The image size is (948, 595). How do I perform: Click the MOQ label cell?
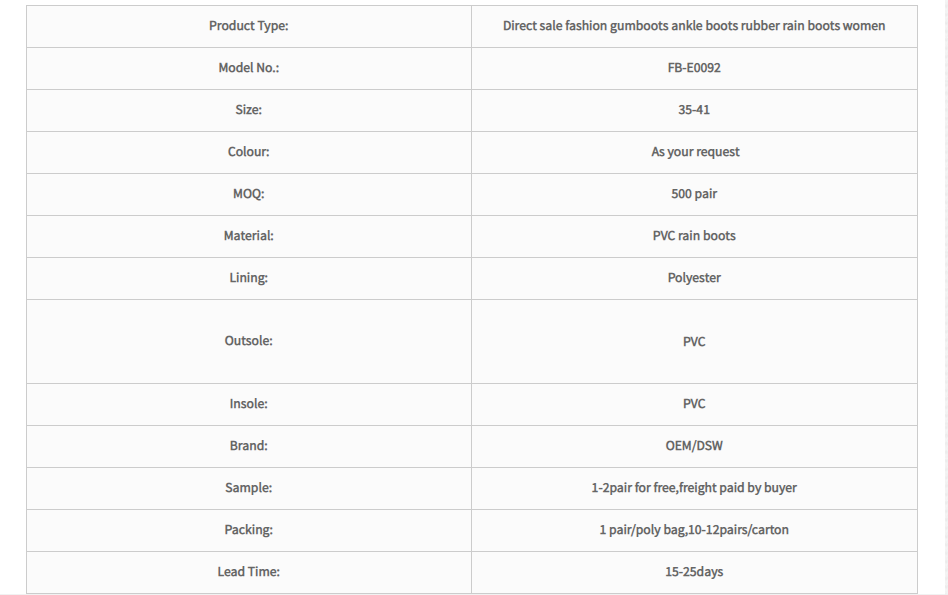coord(248,194)
